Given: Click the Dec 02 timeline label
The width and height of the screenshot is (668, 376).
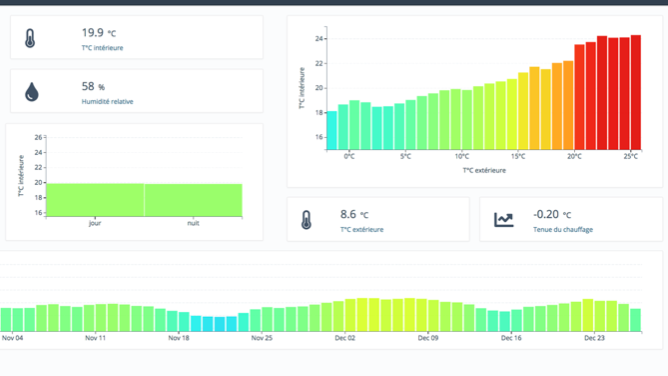Looking at the screenshot, I should [x=345, y=338].
